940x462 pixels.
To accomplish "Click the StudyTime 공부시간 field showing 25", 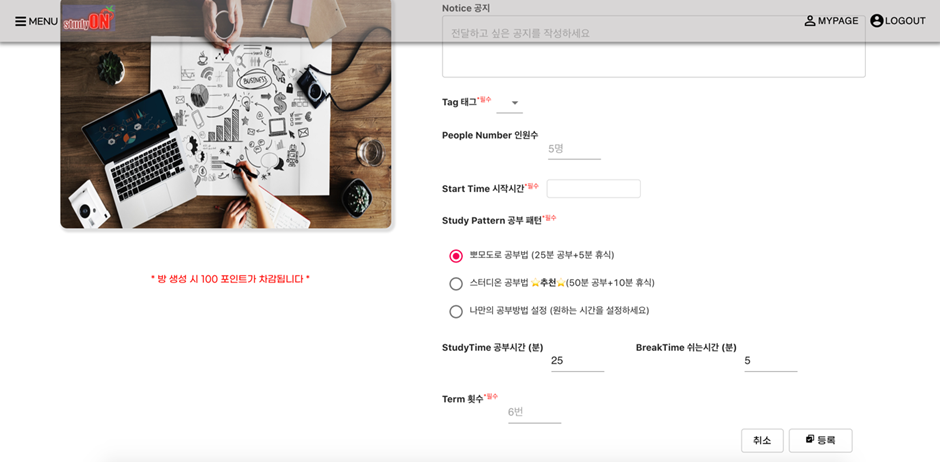I will [577, 361].
